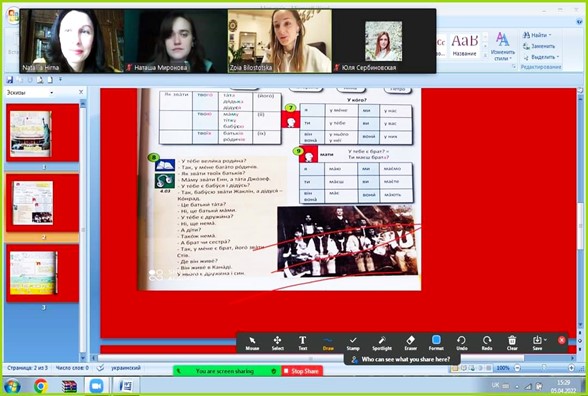The image size is (588, 396).
Task: Select slide 3 thumbnail
Action: tap(43, 273)
